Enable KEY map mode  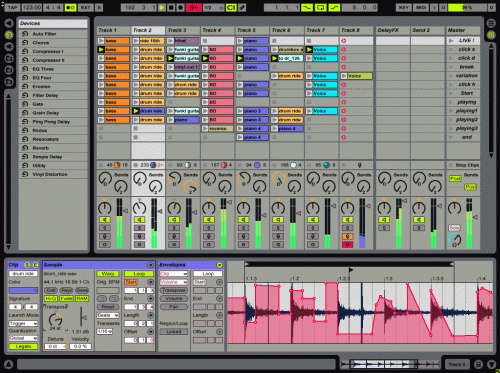coord(404,7)
